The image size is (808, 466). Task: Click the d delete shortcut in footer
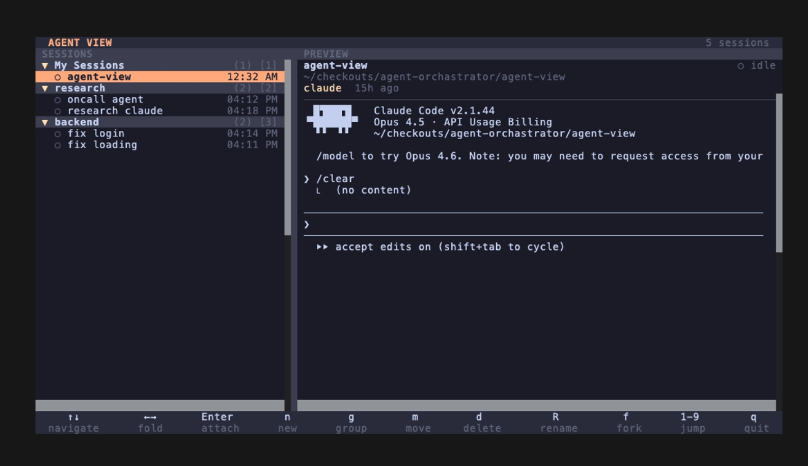click(x=481, y=423)
